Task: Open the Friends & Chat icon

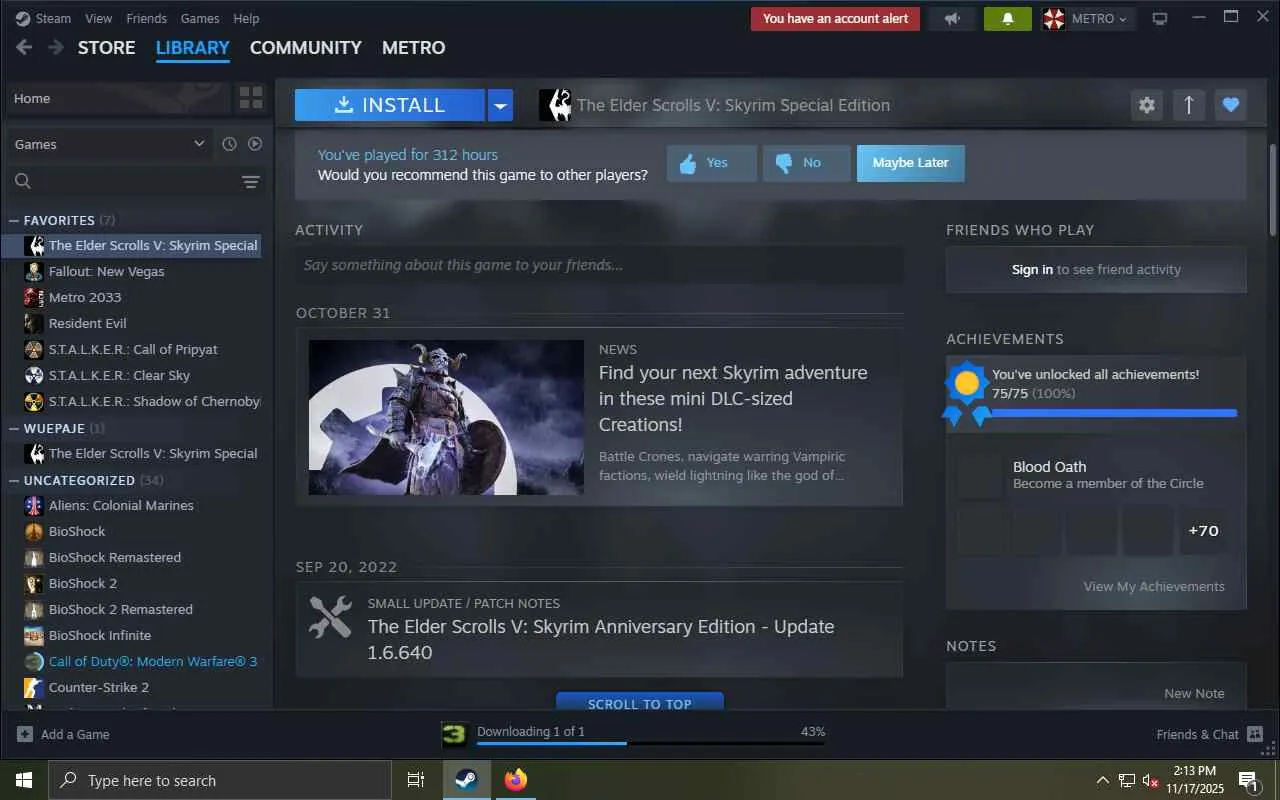Action: tap(1255, 734)
